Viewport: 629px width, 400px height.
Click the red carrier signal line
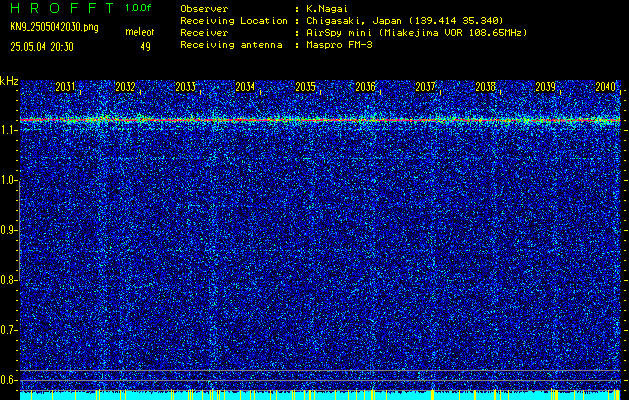point(320,120)
